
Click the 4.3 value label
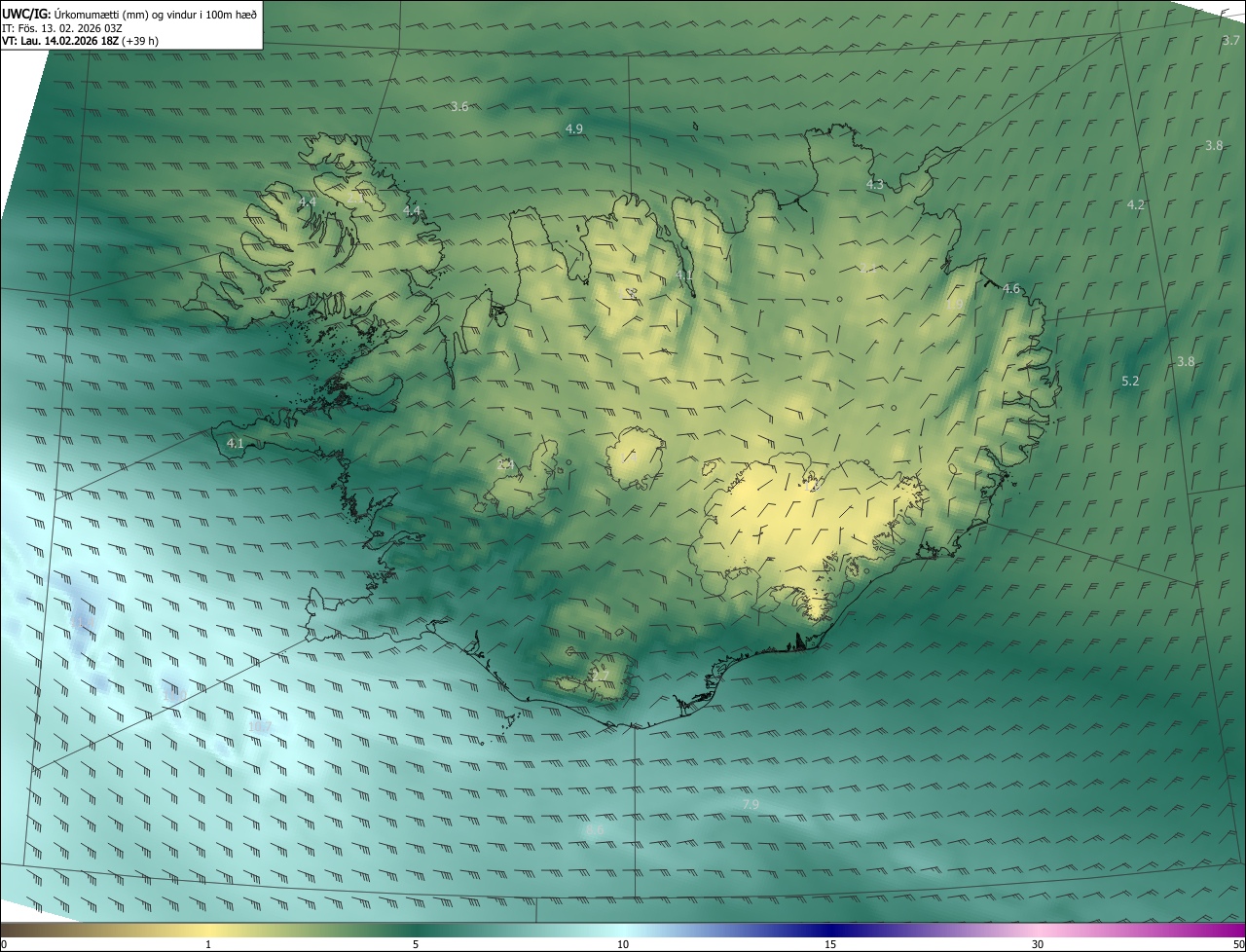pos(874,184)
